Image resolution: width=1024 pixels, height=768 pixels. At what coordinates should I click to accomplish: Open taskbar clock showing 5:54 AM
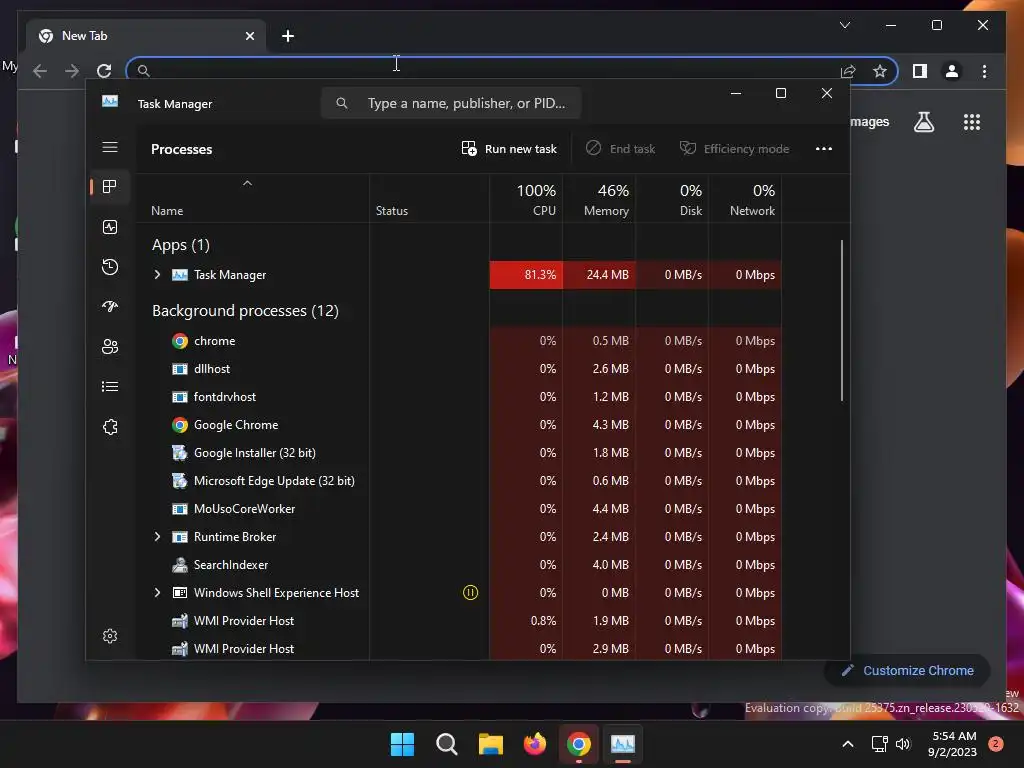click(952, 744)
